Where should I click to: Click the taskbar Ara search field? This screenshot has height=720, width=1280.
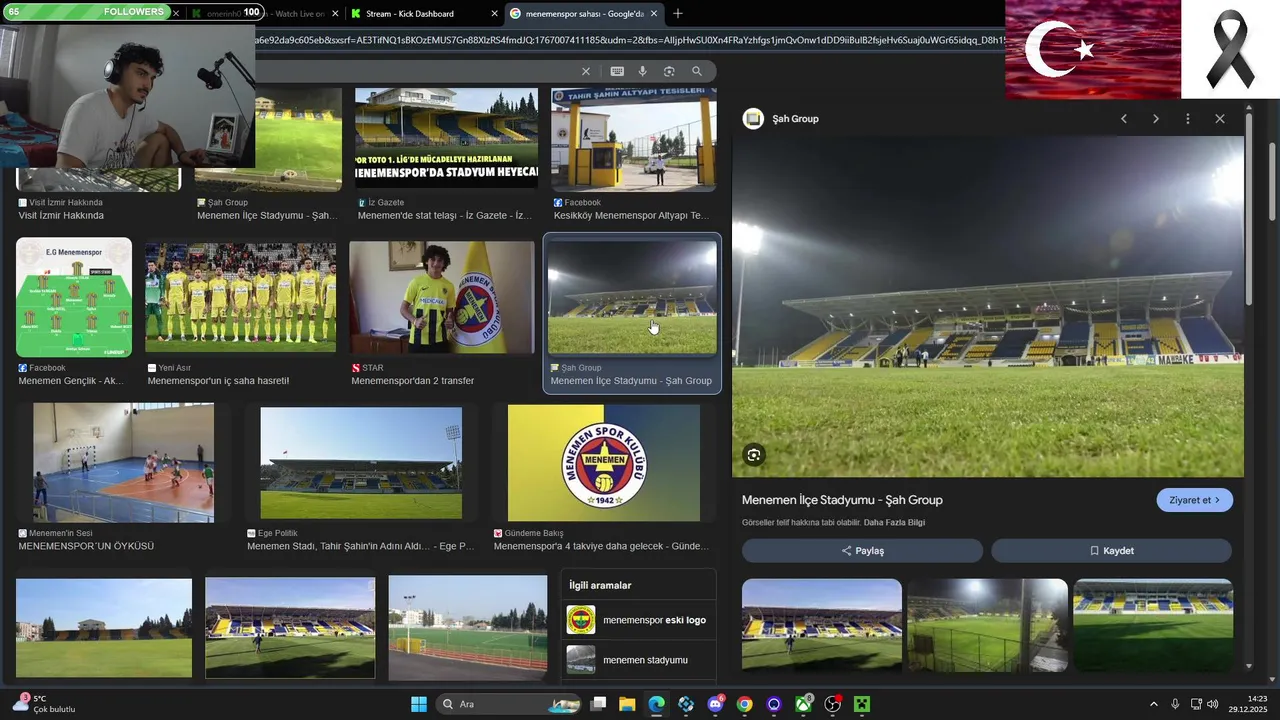(509, 704)
